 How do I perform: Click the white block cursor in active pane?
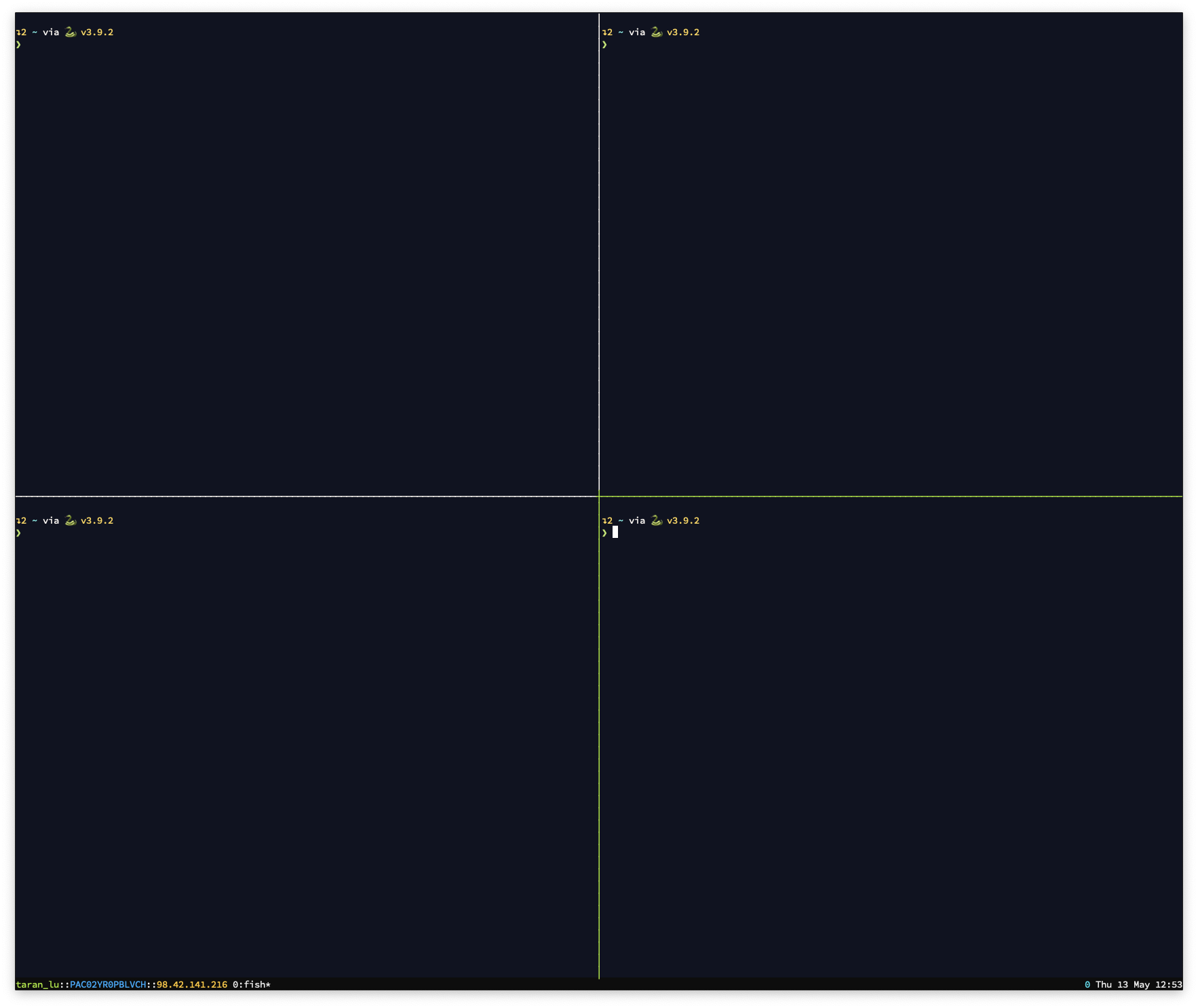click(616, 532)
